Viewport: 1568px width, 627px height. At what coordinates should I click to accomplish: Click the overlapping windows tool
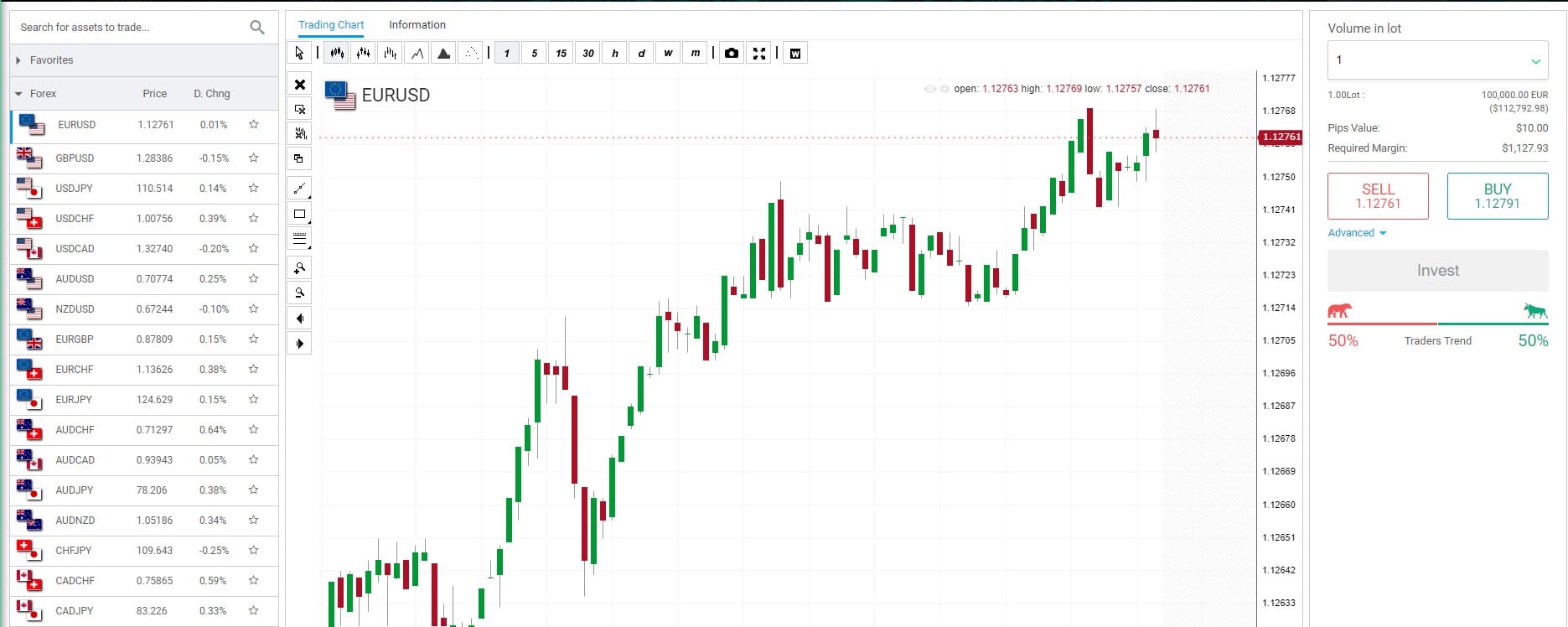(x=299, y=158)
